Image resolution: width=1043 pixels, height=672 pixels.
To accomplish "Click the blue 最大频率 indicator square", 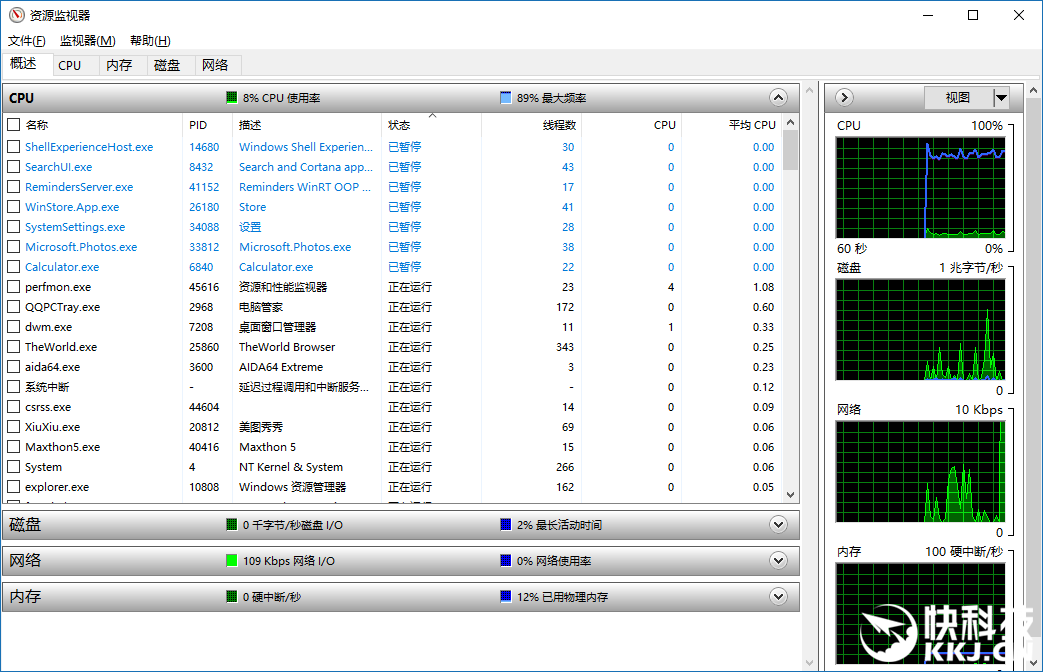I will coord(506,98).
